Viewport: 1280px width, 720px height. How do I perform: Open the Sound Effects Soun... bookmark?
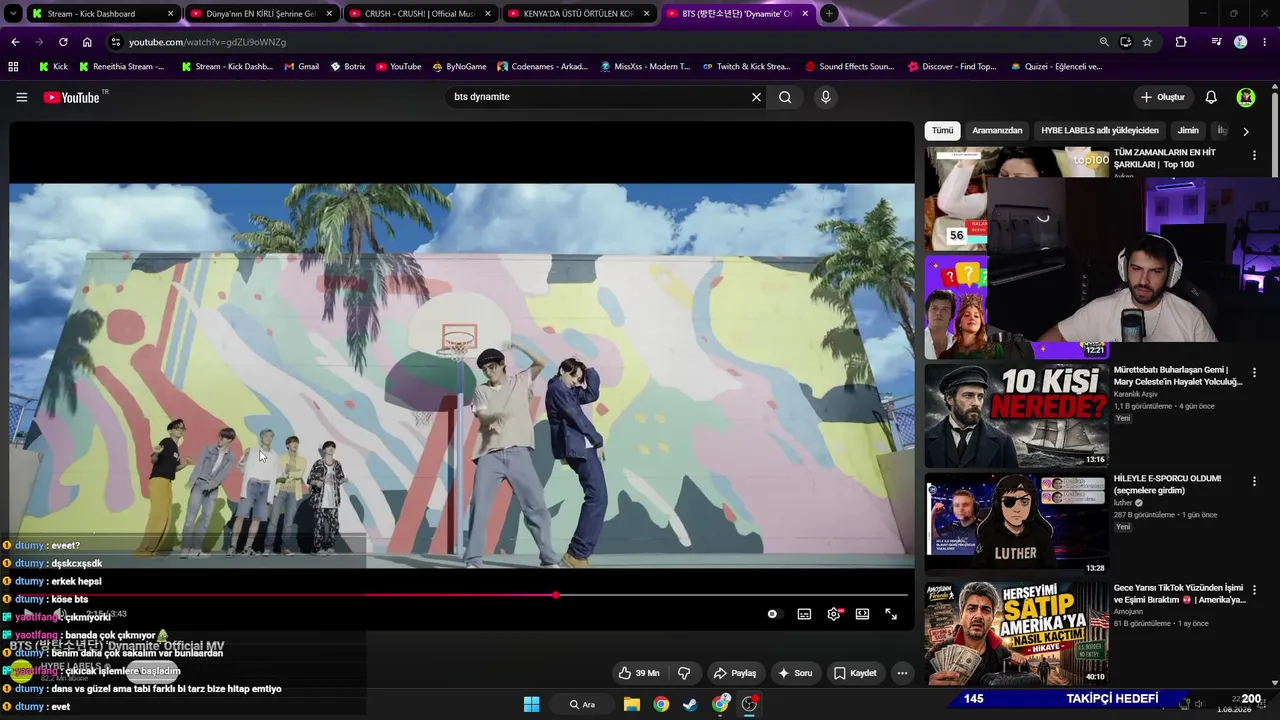[x=849, y=67]
